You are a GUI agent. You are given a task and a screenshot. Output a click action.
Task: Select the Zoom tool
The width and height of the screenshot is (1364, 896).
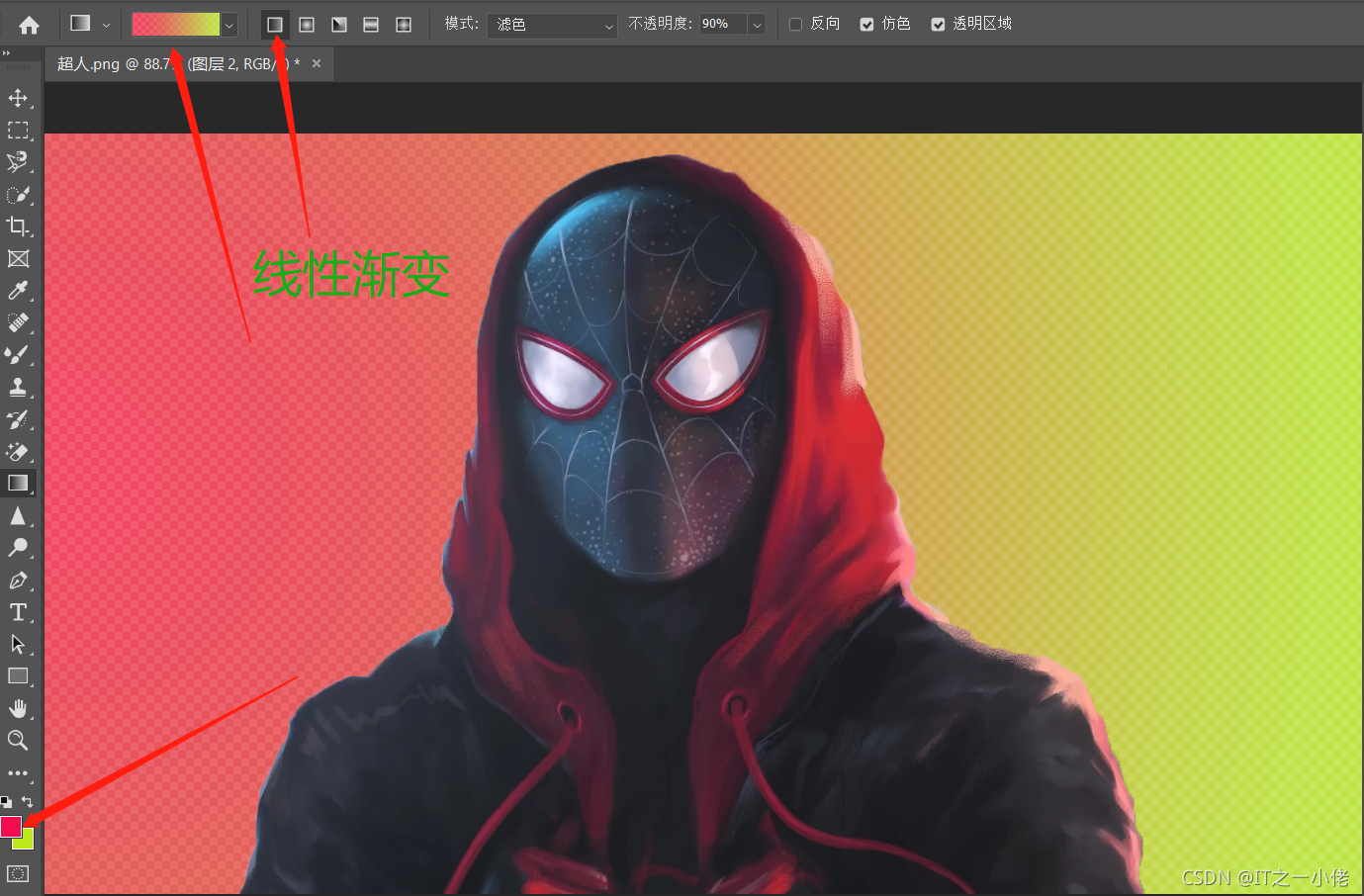coord(18,741)
